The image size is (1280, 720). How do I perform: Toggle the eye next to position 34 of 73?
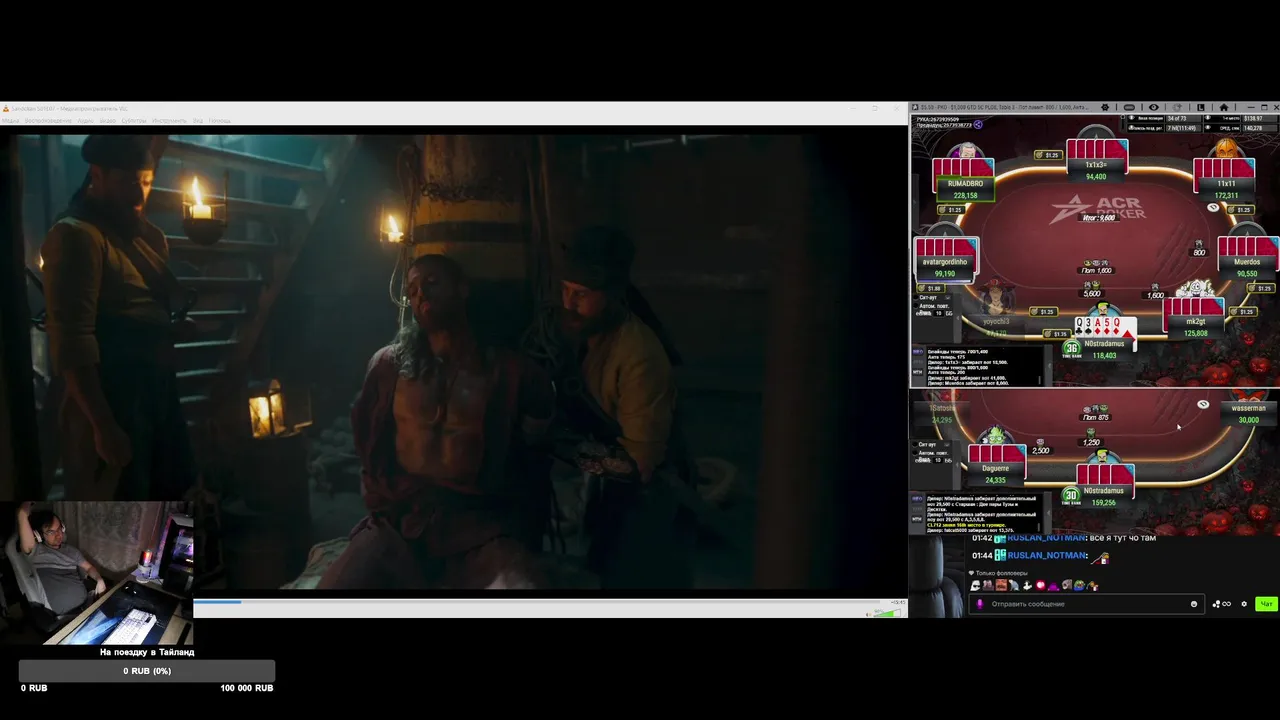click(1130, 118)
